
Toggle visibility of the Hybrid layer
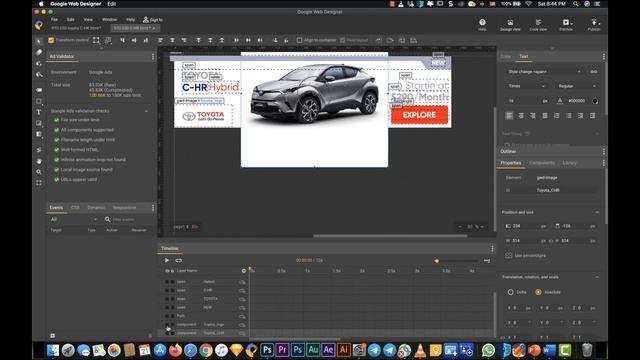point(167,282)
